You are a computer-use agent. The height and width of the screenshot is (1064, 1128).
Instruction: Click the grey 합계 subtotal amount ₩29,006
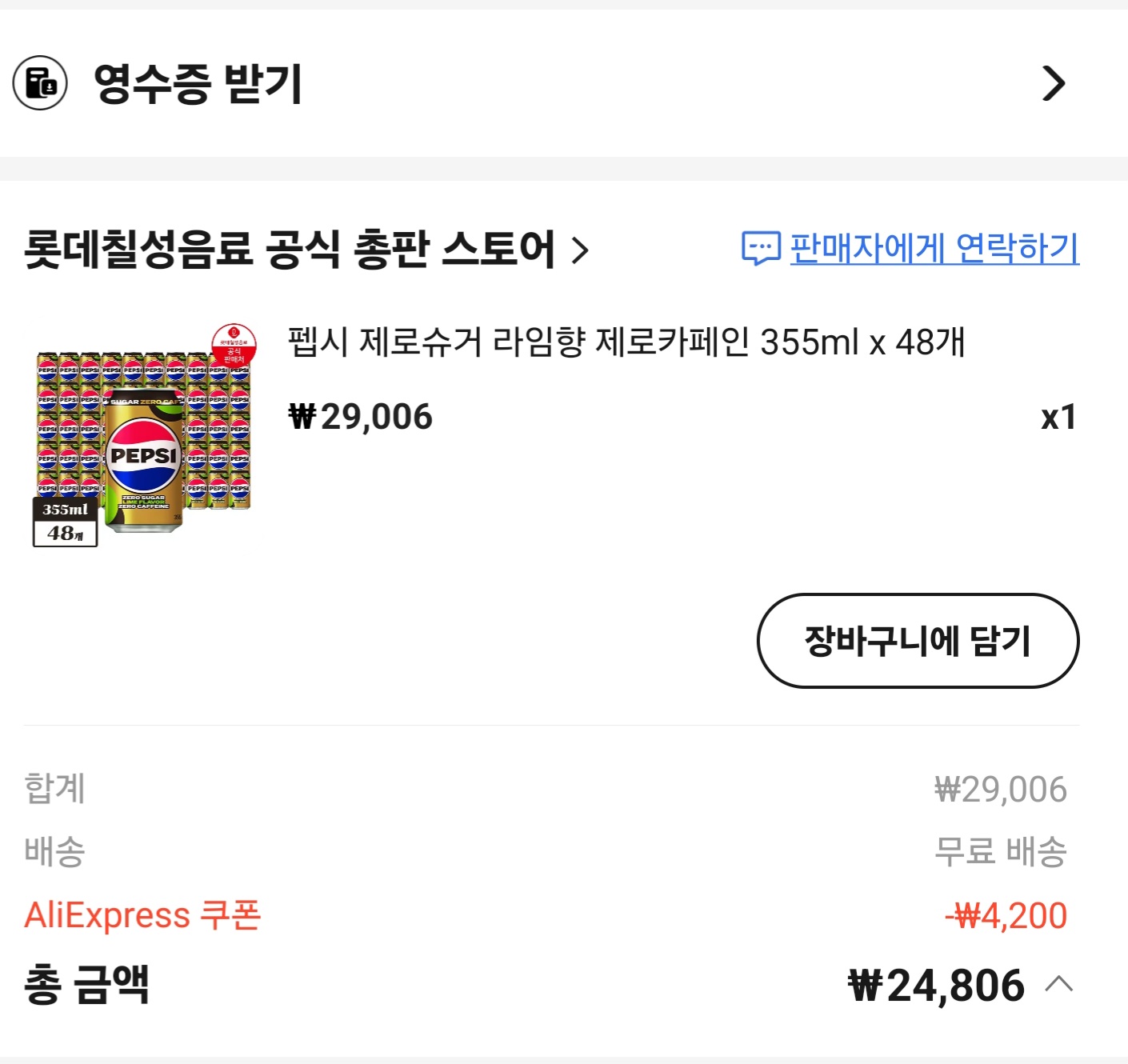pyautogui.click(x=1000, y=790)
